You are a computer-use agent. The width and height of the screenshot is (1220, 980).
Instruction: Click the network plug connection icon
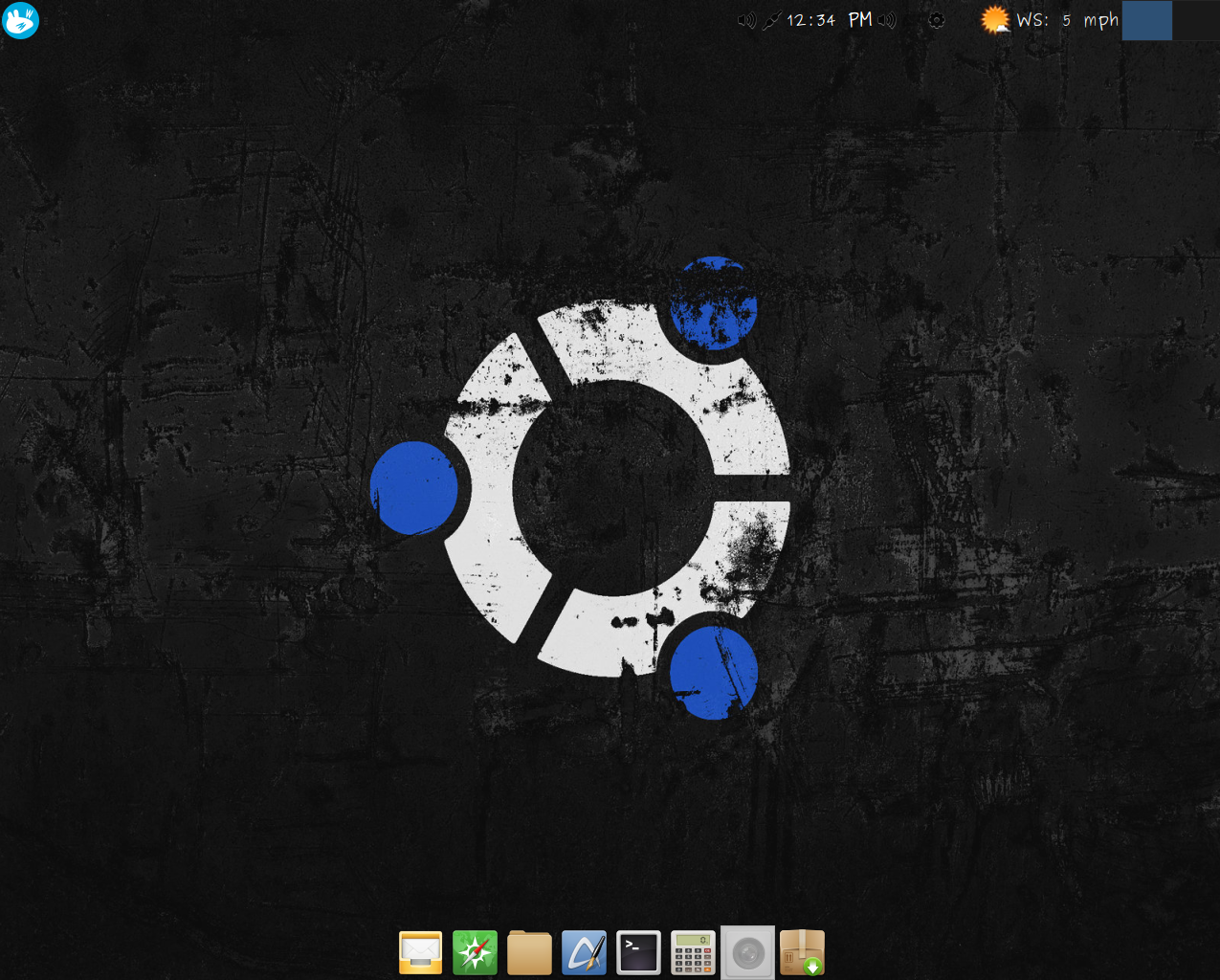(771, 20)
